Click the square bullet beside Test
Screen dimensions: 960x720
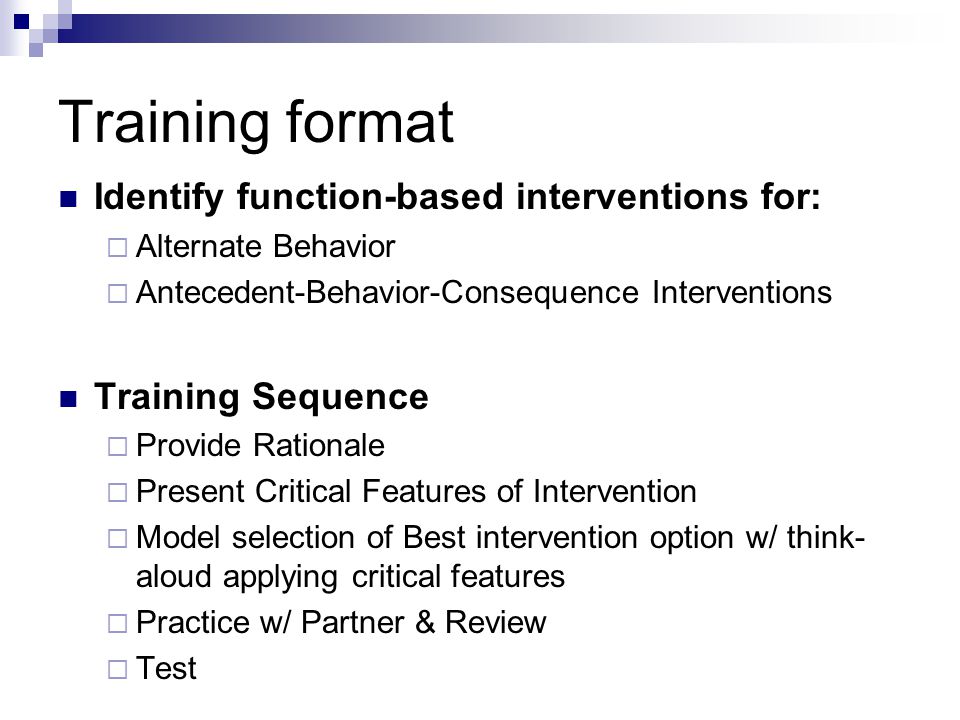[117, 669]
